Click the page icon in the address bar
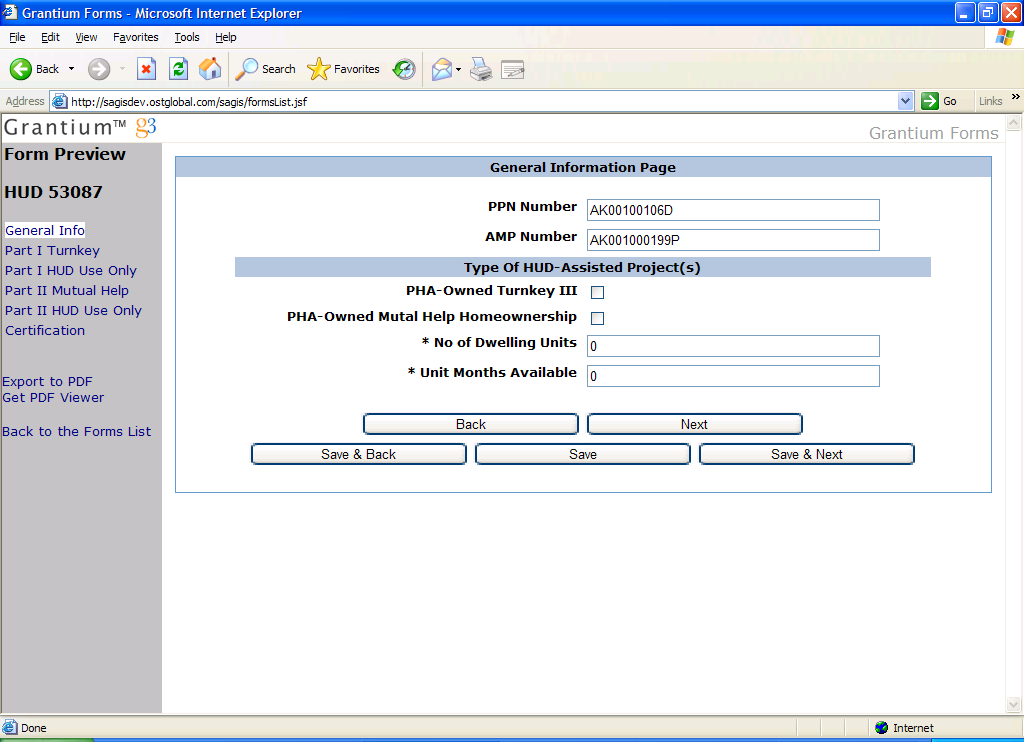This screenshot has height=742, width=1024. 59,101
